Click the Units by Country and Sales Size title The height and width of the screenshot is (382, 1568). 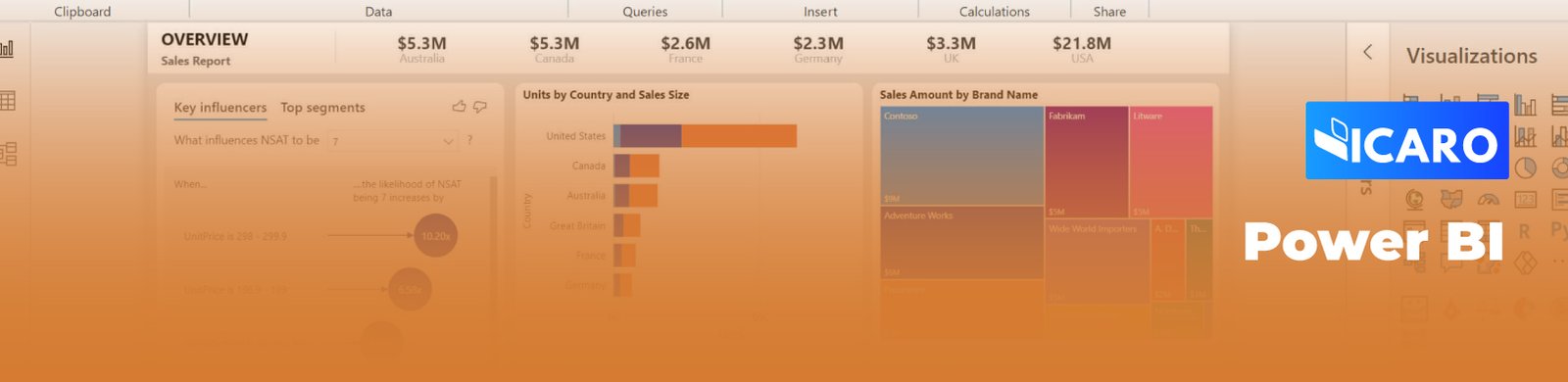[x=606, y=95]
